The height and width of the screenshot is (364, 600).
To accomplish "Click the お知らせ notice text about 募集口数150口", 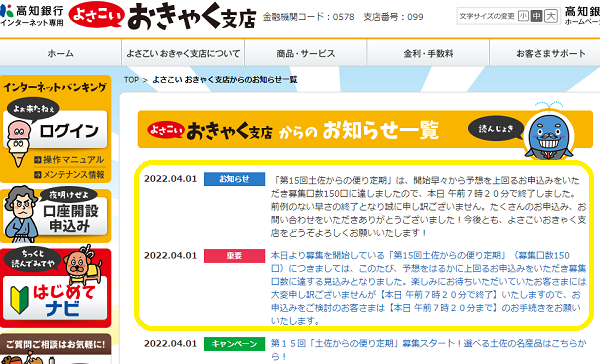I will coord(428,206).
